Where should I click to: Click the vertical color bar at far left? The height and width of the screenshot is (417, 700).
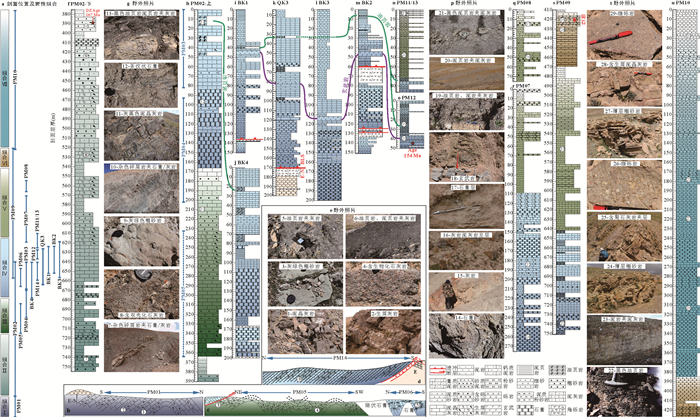pos(8,200)
